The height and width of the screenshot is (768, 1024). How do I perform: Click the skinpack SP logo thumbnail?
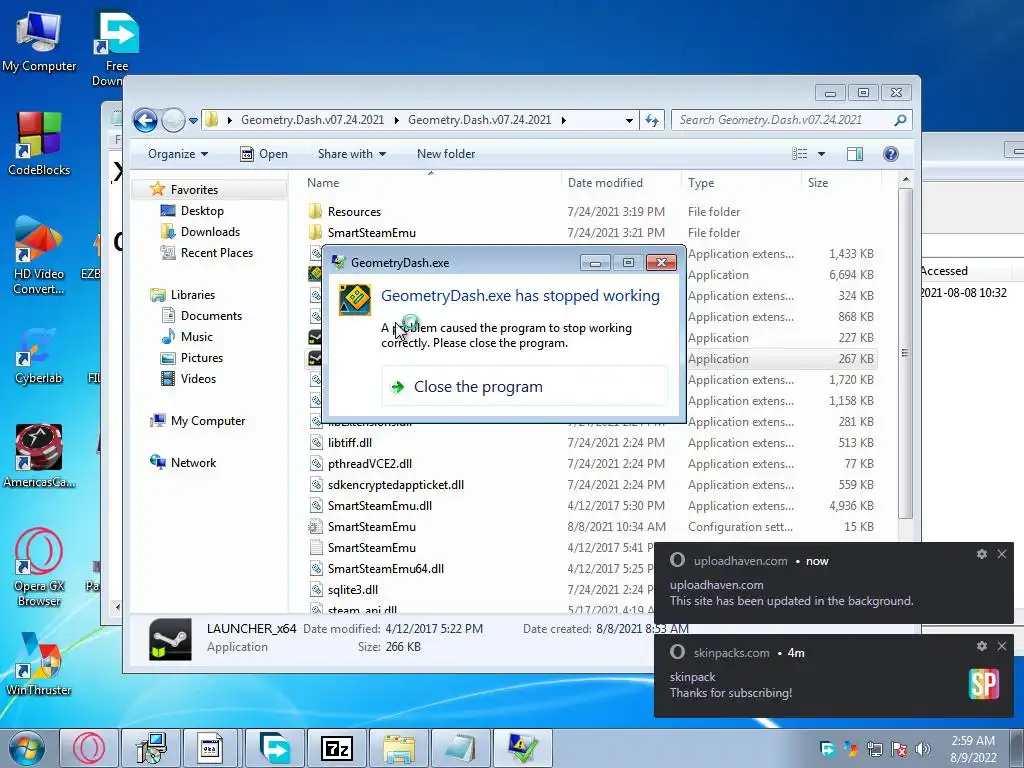point(984,684)
